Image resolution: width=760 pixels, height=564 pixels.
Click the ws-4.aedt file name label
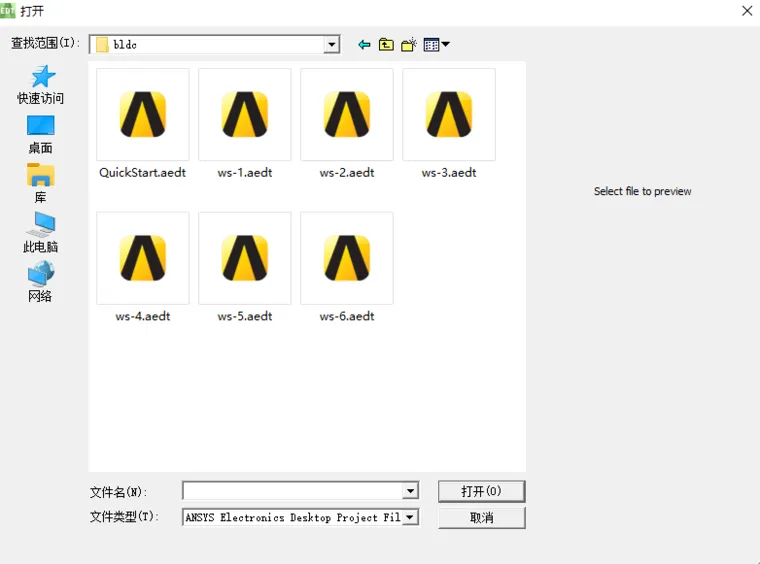pos(143,316)
